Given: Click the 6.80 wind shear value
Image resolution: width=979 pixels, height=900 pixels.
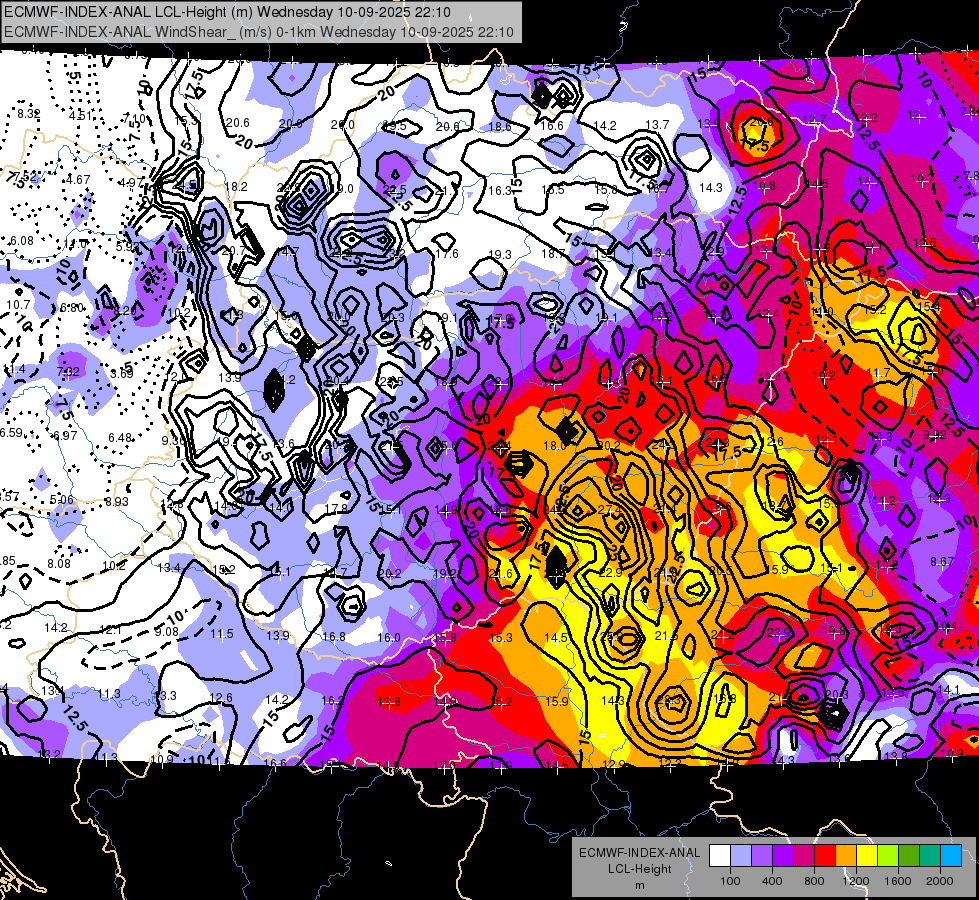Looking at the screenshot, I should (72, 307).
